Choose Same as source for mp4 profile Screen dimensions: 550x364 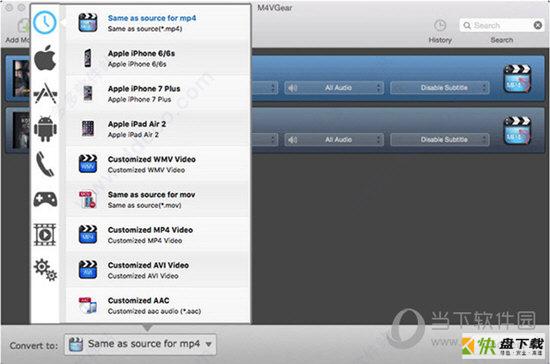158,23
